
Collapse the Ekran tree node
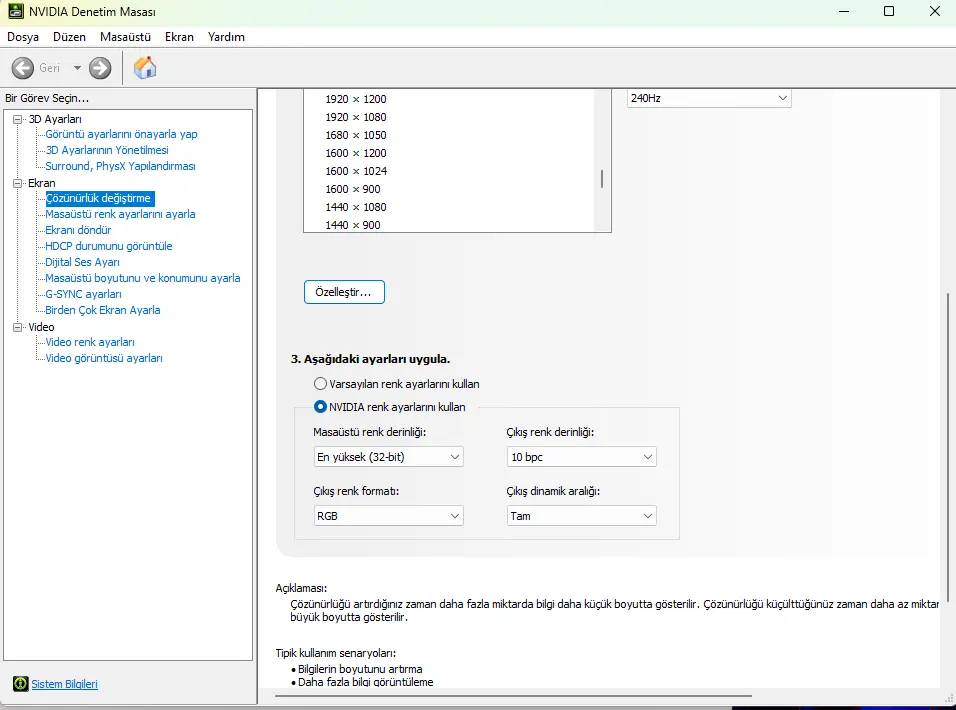click(18, 183)
